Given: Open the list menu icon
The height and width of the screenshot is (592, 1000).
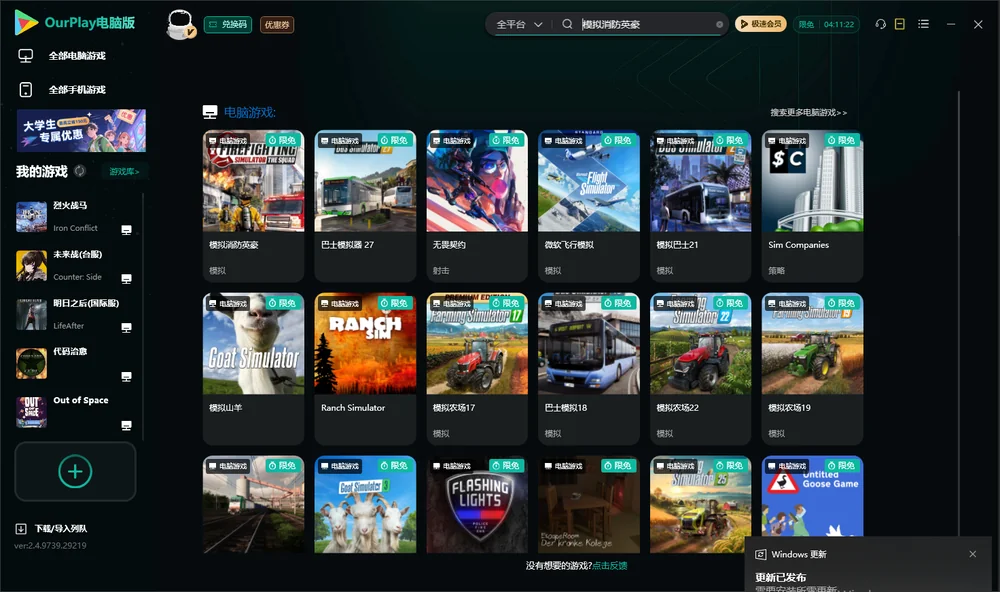Looking at the screenshot, I should click(923, 24).
